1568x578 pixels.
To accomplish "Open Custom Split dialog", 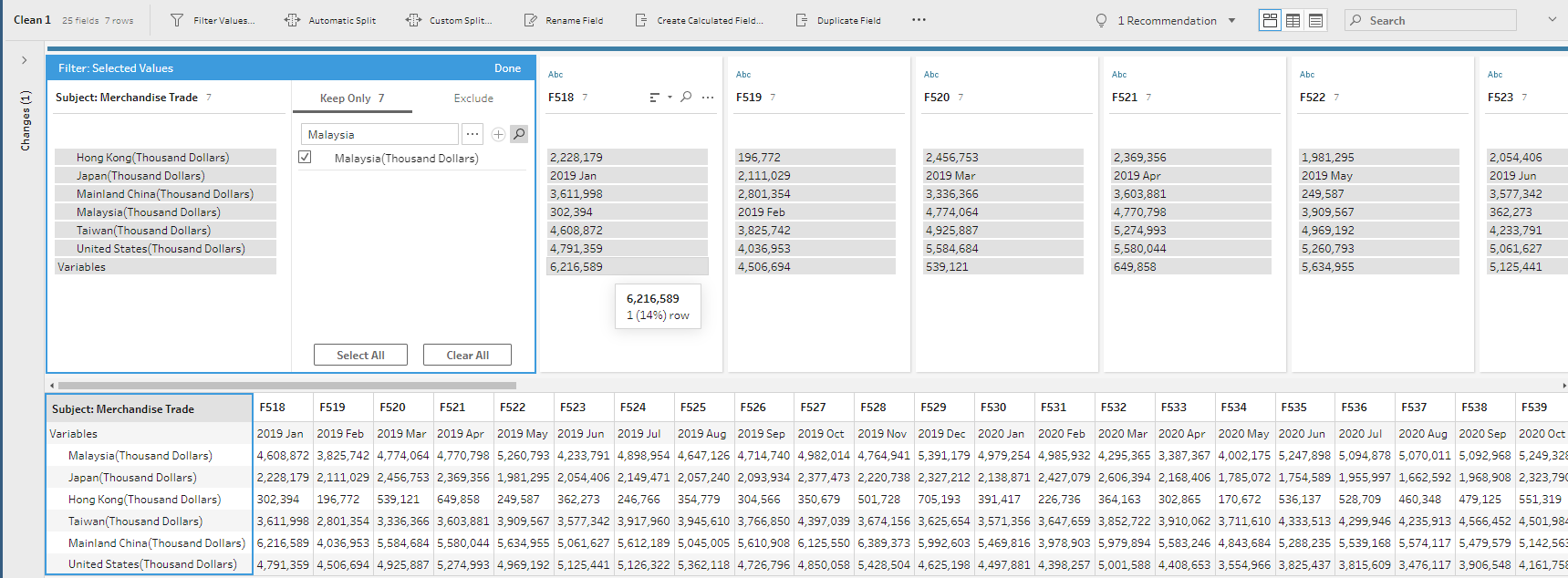I will pos(449,20).
